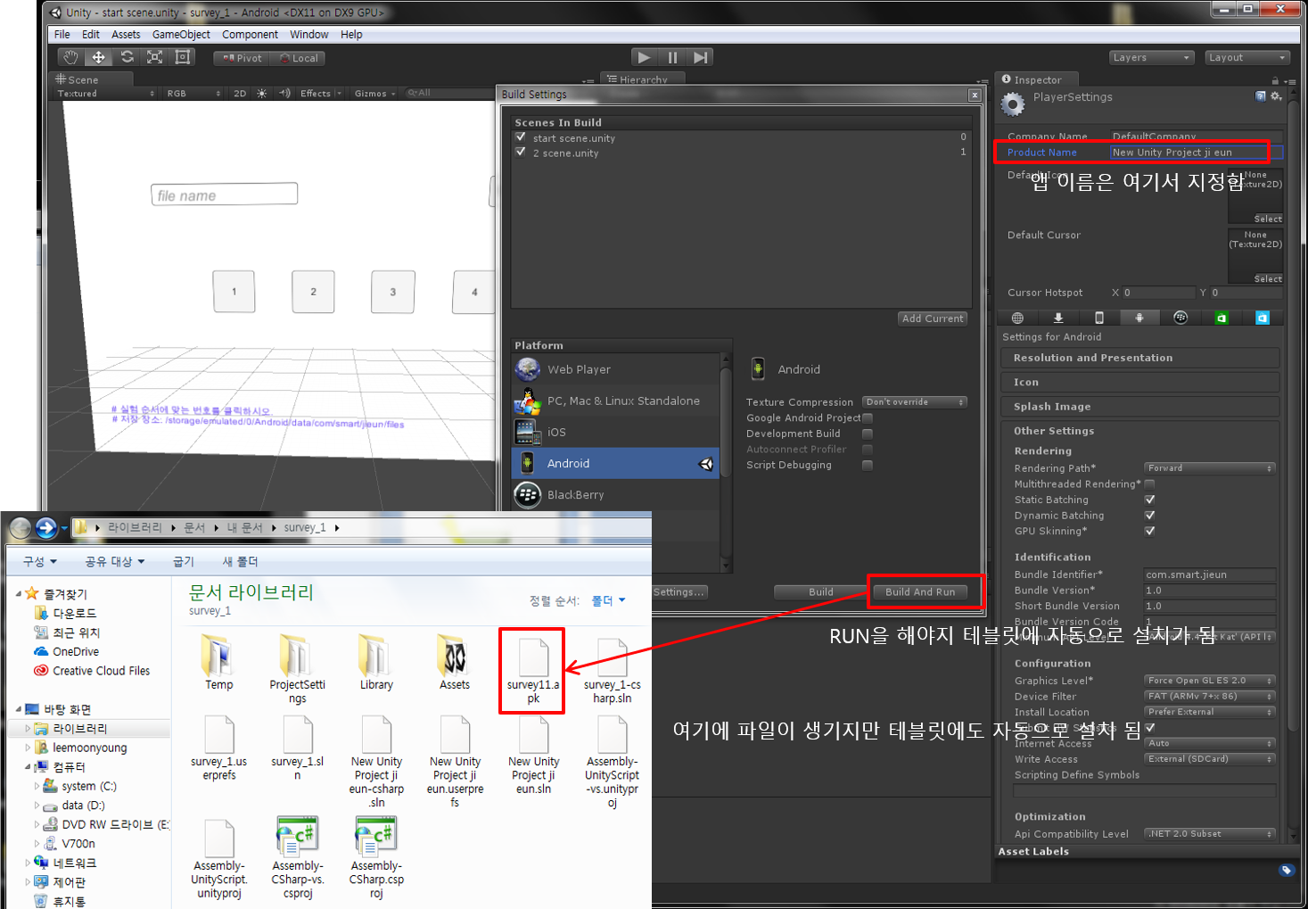Open the PlayerSettings gear options icon
The width and height of the screenshot is (1316, 909).
[1276, 96]
